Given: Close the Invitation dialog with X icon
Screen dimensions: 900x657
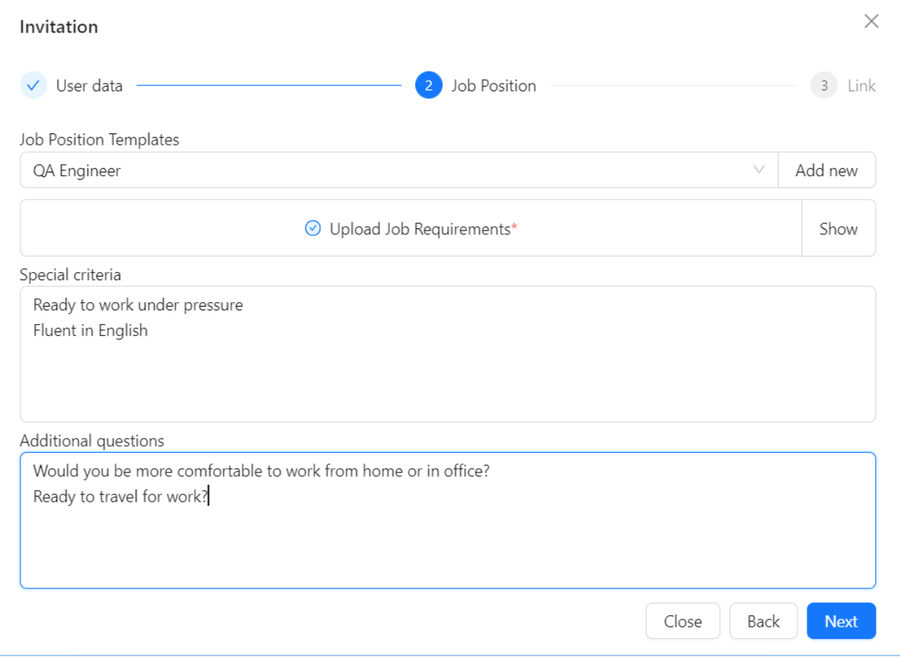Looking at the screenshot, I should click(x=871, y=21).
